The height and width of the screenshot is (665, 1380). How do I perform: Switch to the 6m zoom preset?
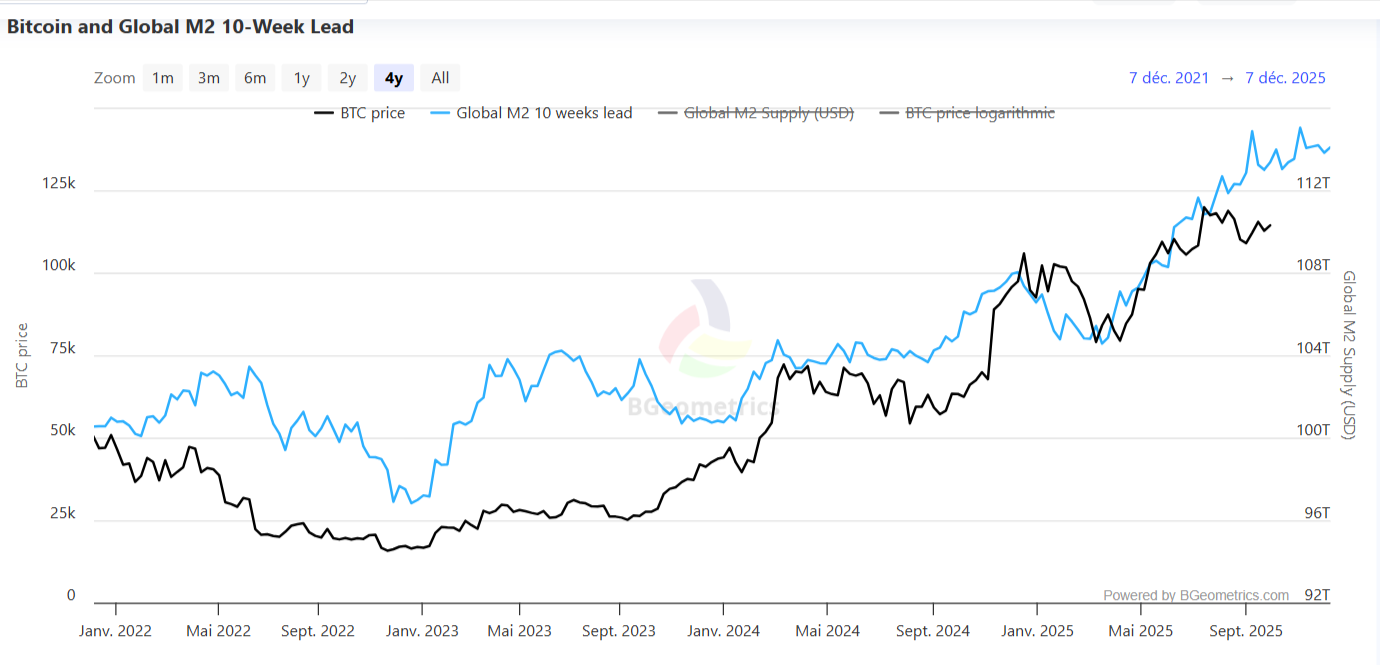click(x=255, y=77)
